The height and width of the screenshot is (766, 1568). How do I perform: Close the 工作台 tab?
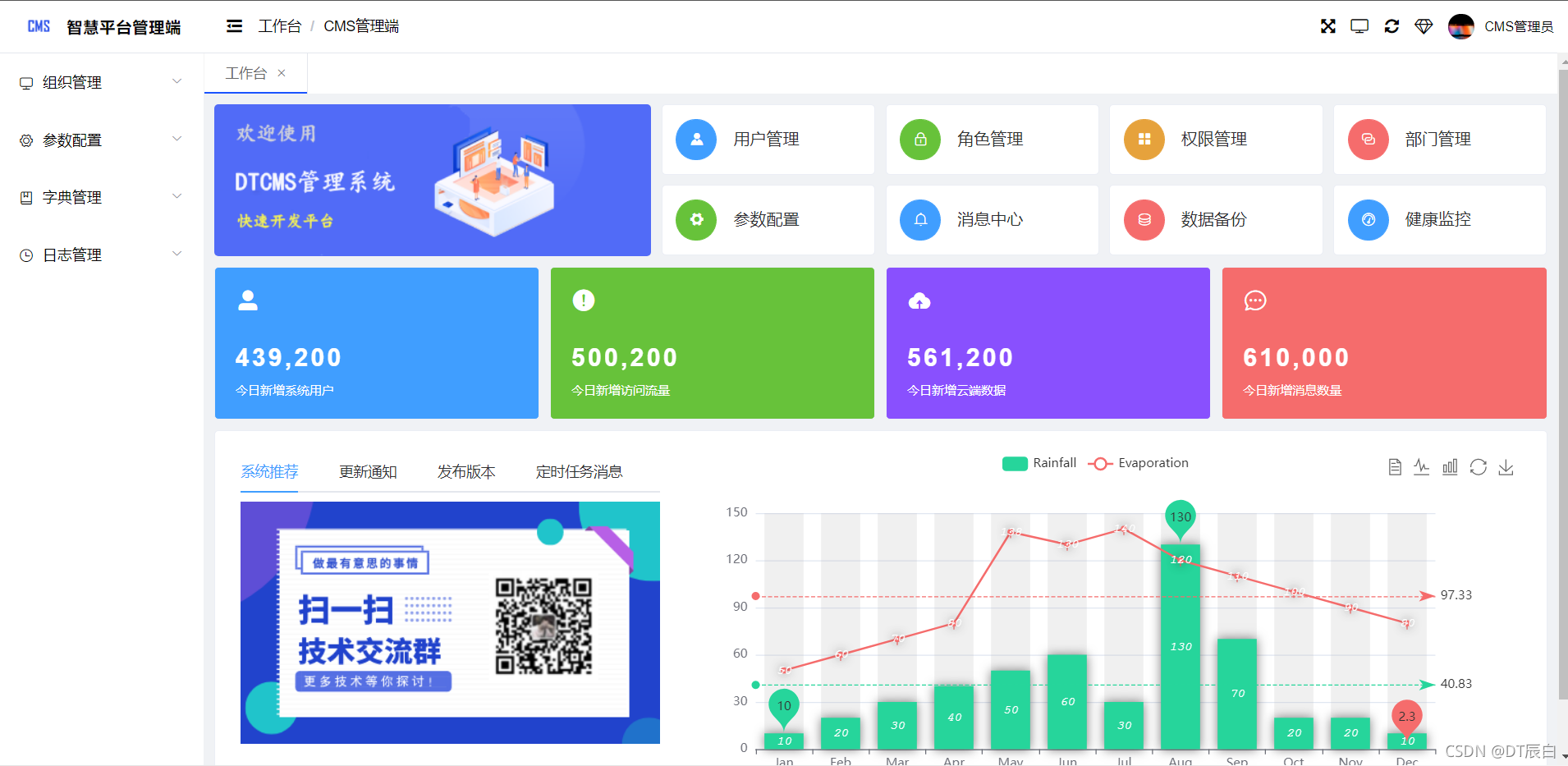[282, 73]
